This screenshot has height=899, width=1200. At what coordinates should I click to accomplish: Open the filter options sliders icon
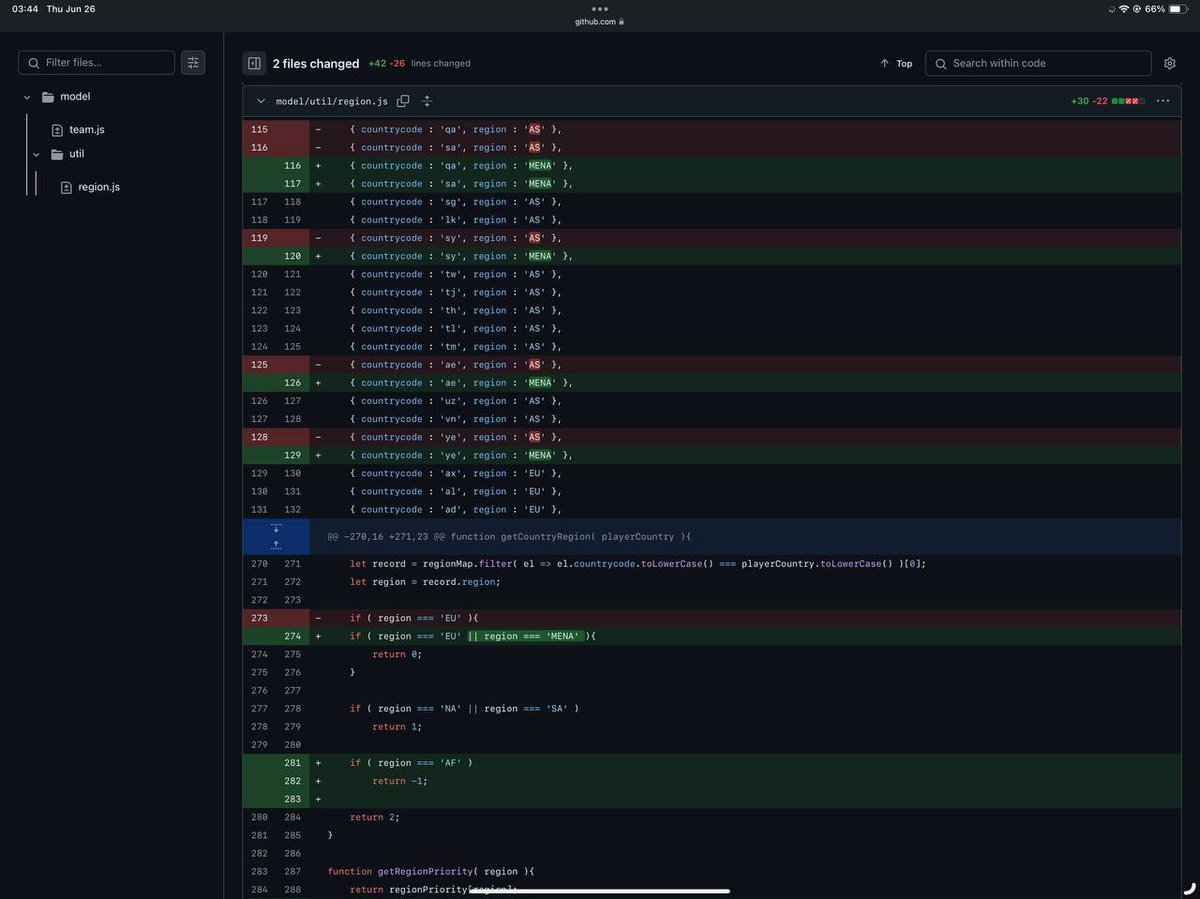coord(193,62)
